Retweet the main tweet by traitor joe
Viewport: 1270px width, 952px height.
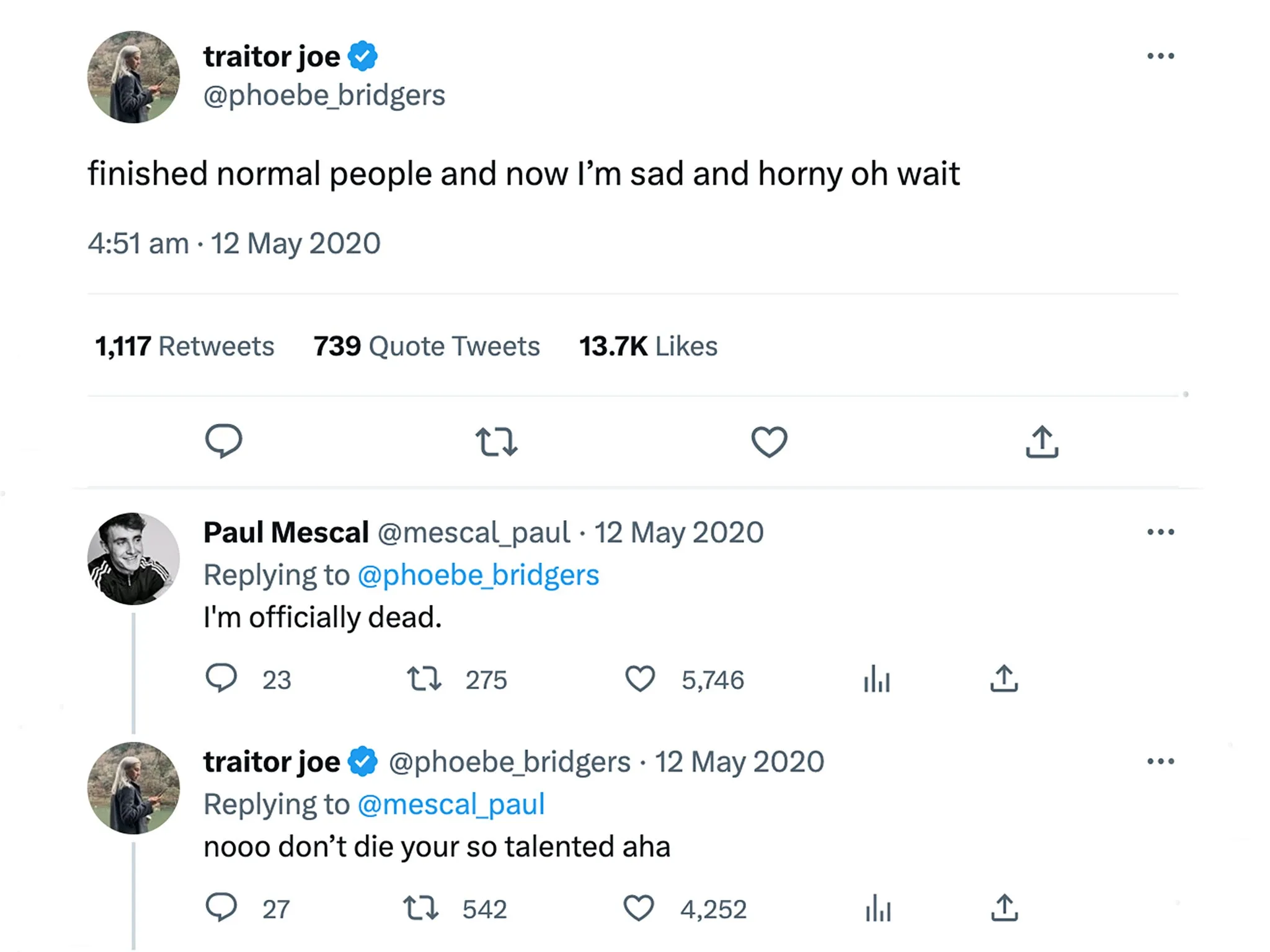[496, 442]
